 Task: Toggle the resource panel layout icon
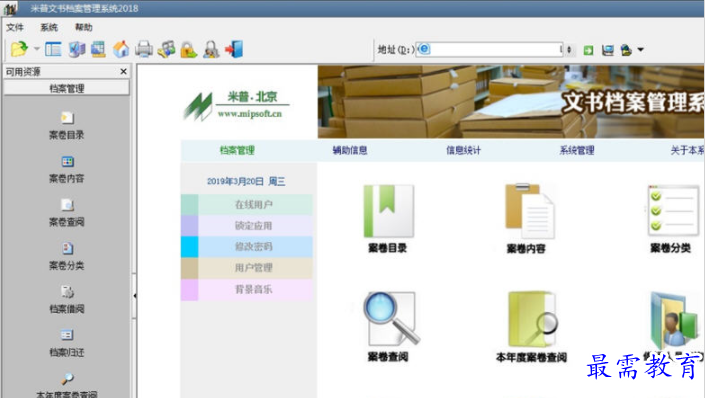[53, 49]
